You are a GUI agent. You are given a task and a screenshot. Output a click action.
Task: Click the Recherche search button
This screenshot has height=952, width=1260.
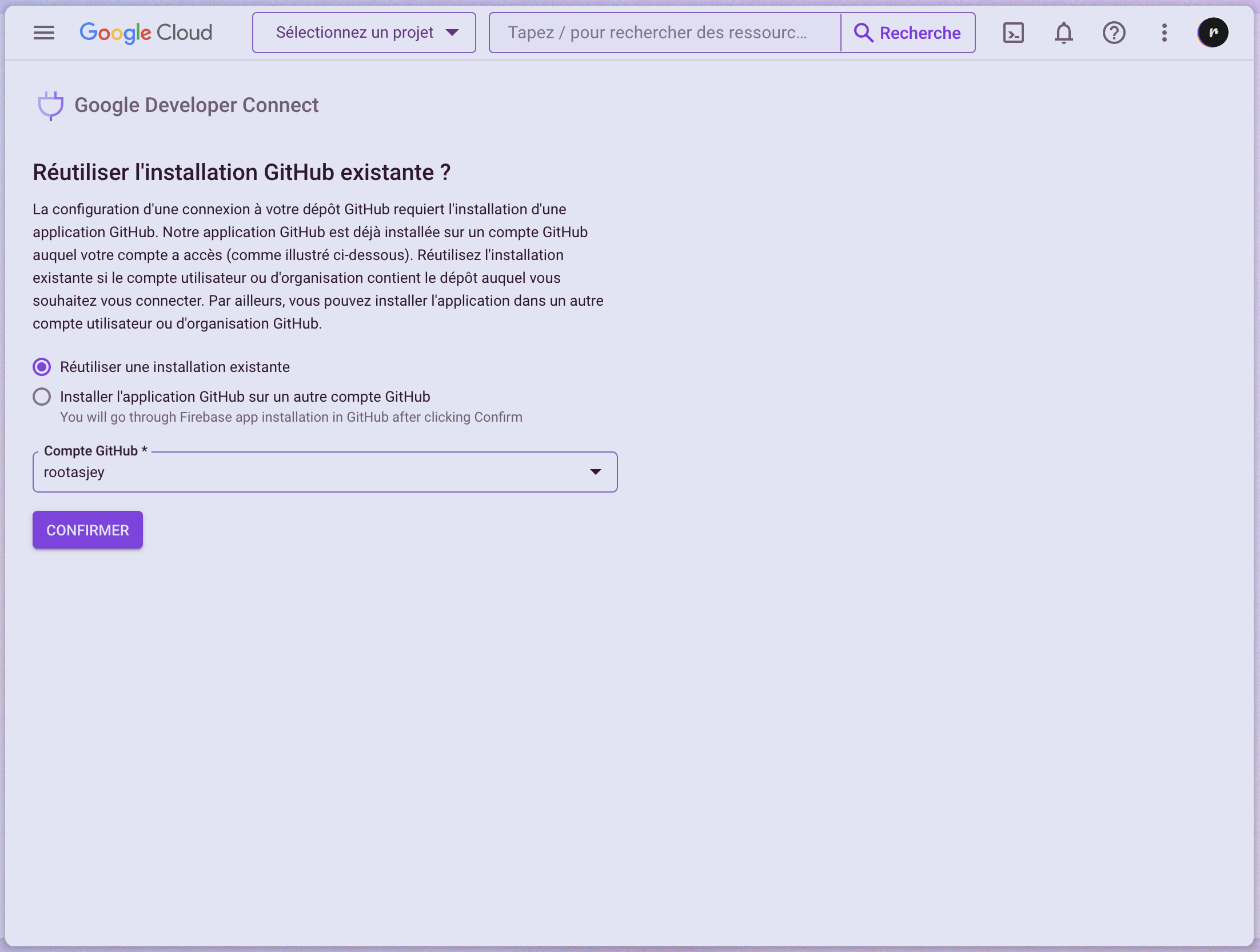coord(908,33)
